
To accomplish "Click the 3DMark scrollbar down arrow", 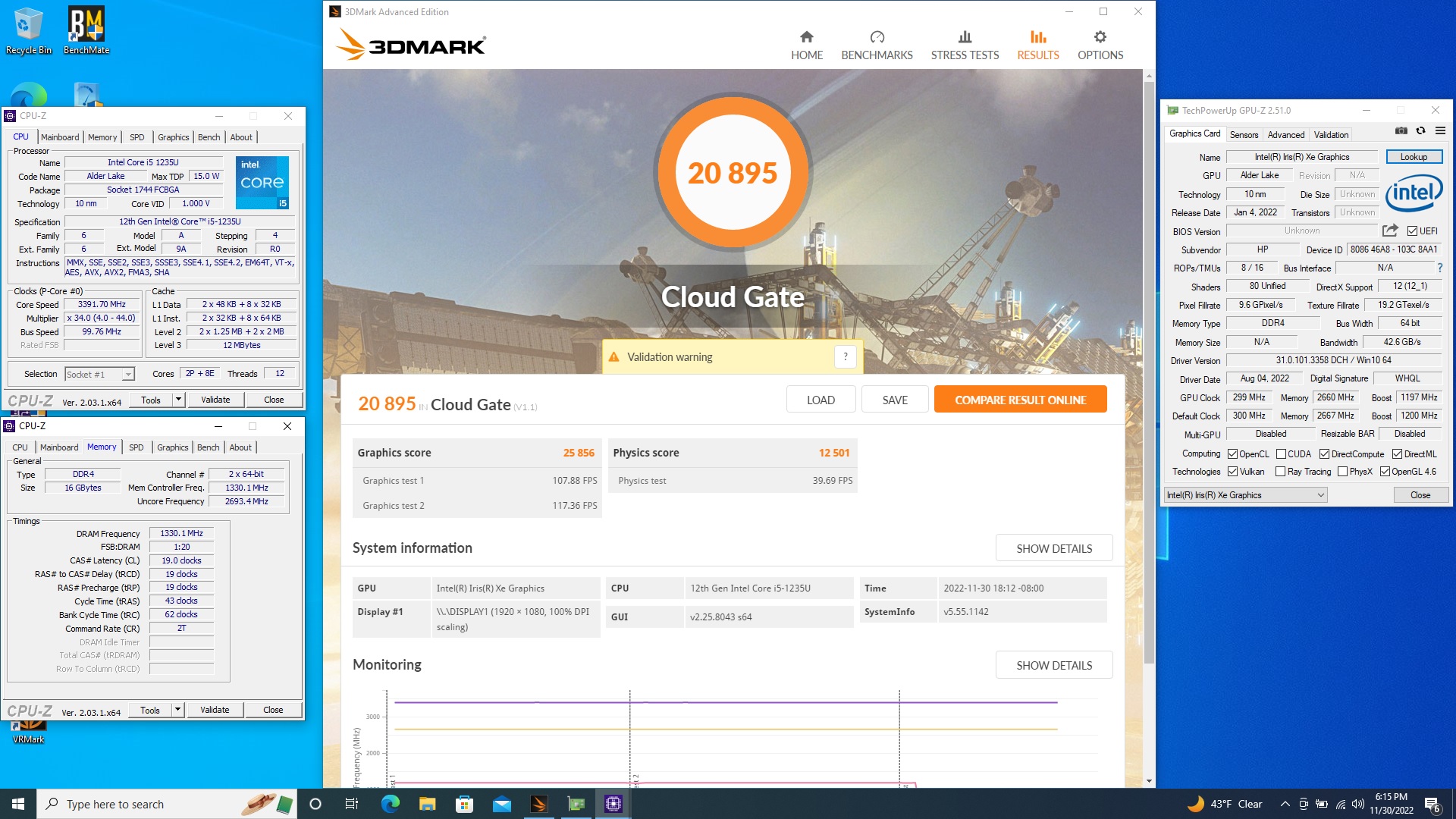I will pos(1149,781).
